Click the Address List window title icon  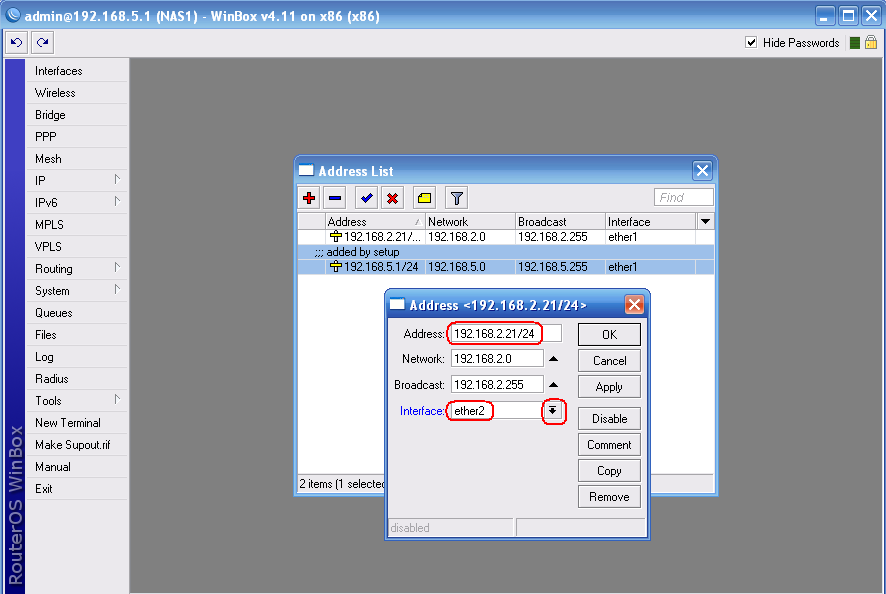coord(306,170)
